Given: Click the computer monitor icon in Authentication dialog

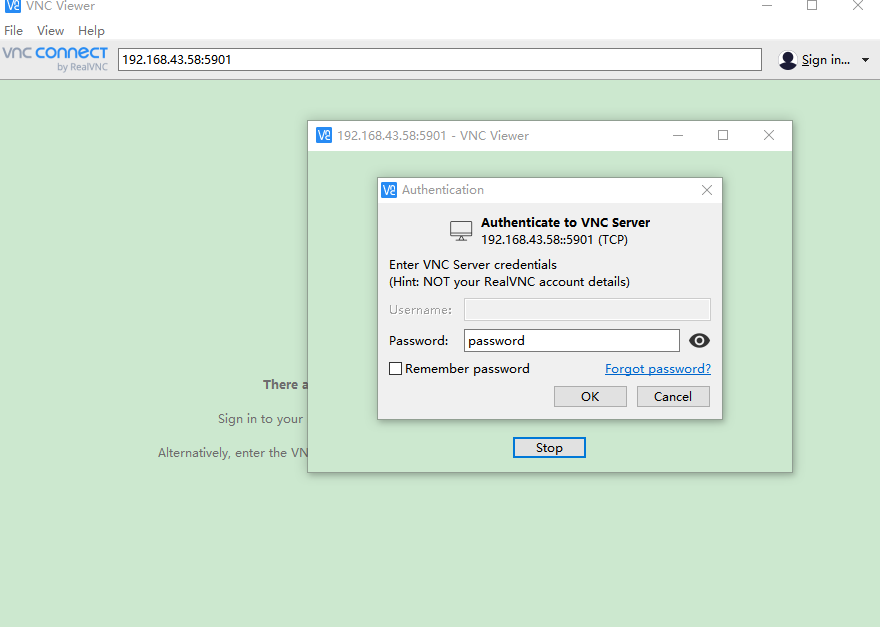Looking at the screenshot, I should click(x=461, y=231).
